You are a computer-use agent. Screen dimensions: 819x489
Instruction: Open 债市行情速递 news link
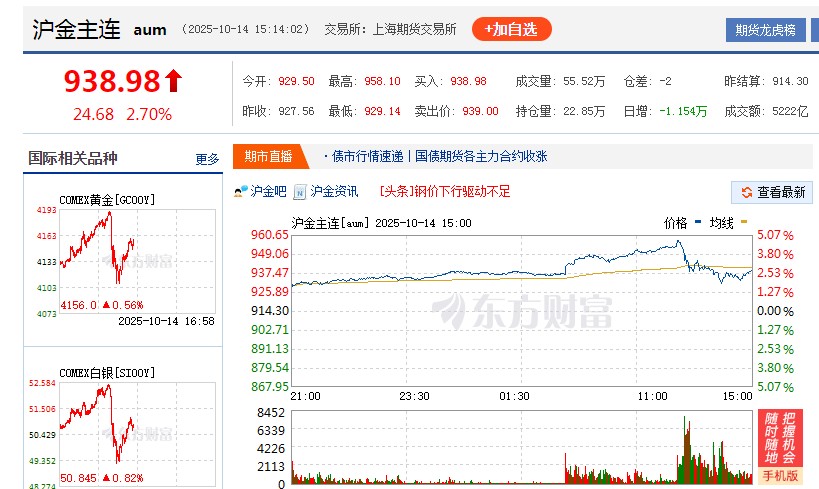pos(367,156)
